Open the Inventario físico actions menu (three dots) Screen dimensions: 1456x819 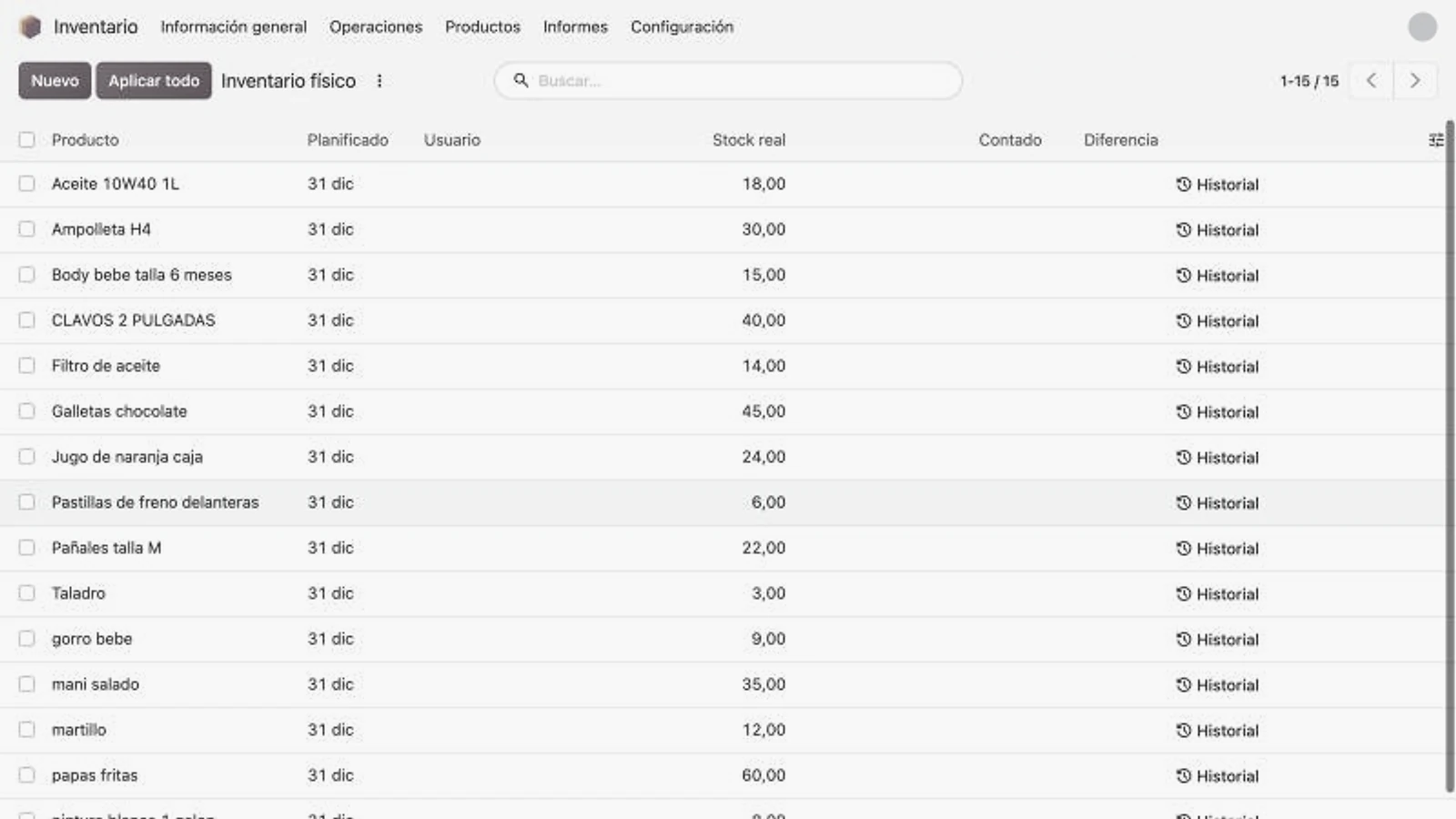(379, 81)
